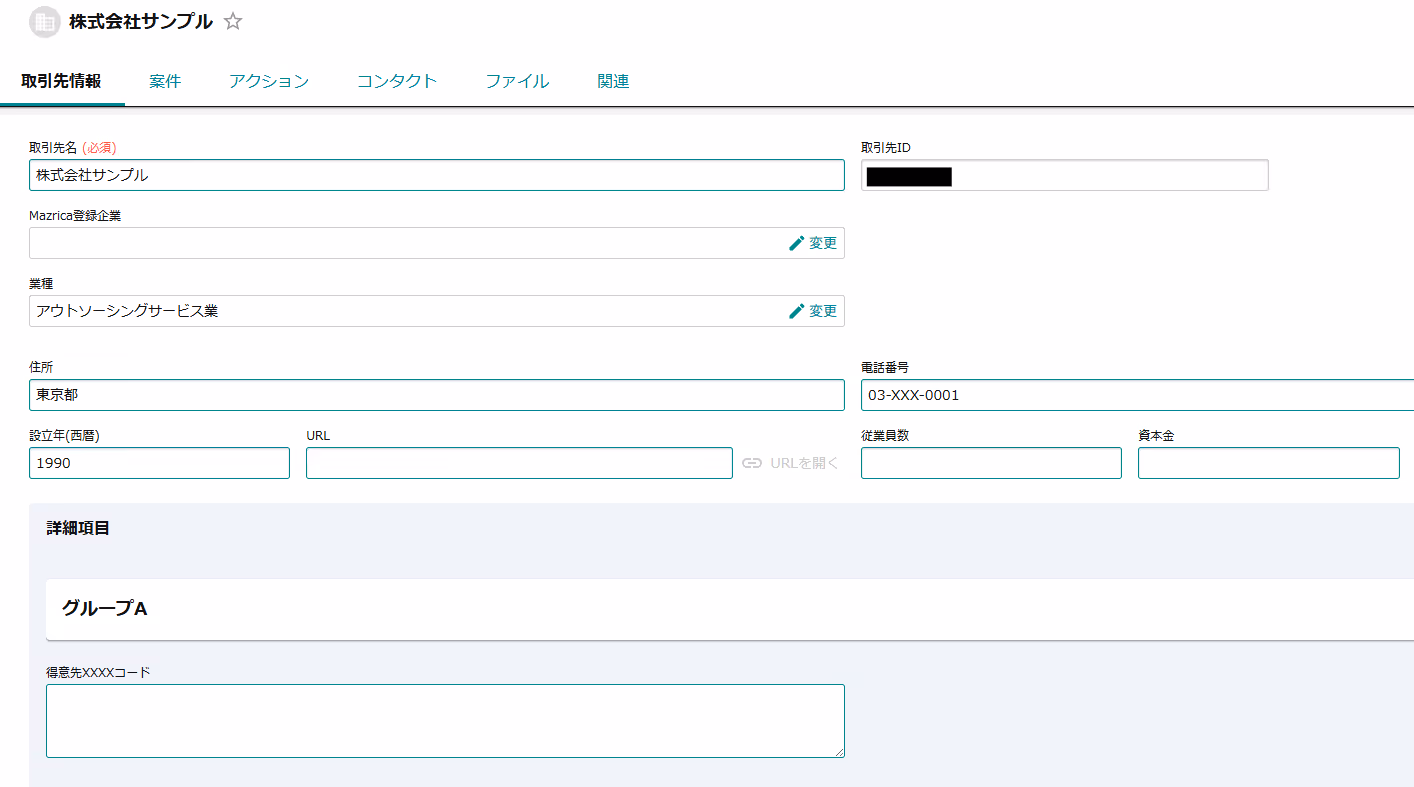This screenshot has height=787, width=1414.
Task: Click the 資本金 input field
Action: [x=1268, y=463]
